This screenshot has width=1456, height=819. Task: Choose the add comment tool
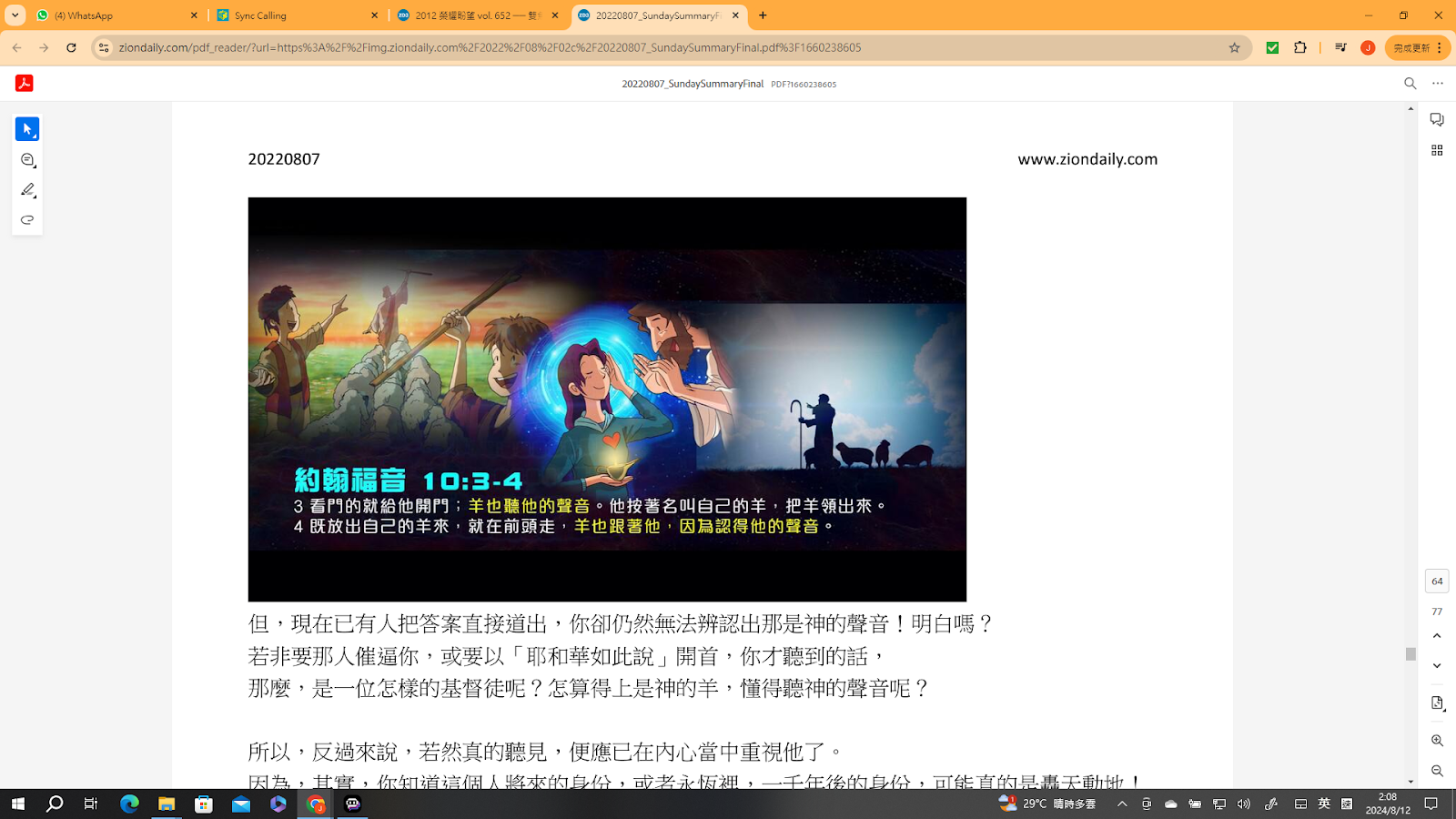pyautogui.click(x=27, y=160)
